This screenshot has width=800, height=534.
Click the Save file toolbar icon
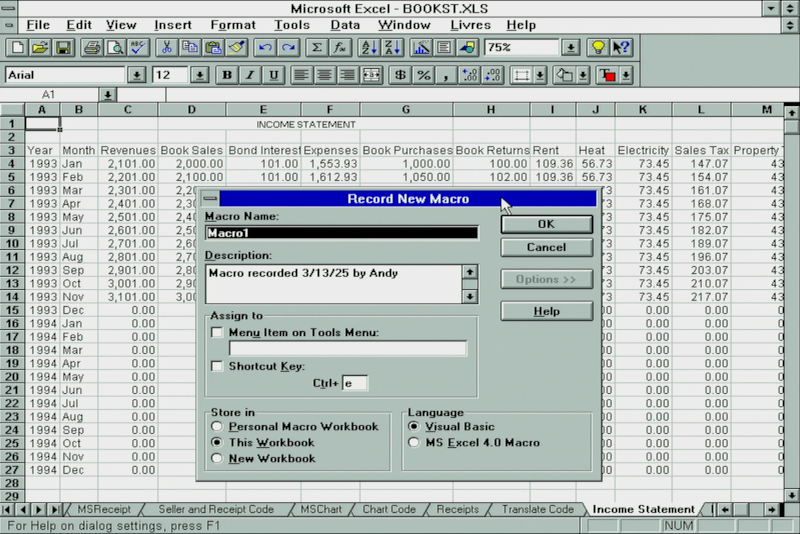pyautogui.click(x=63, y=47)
